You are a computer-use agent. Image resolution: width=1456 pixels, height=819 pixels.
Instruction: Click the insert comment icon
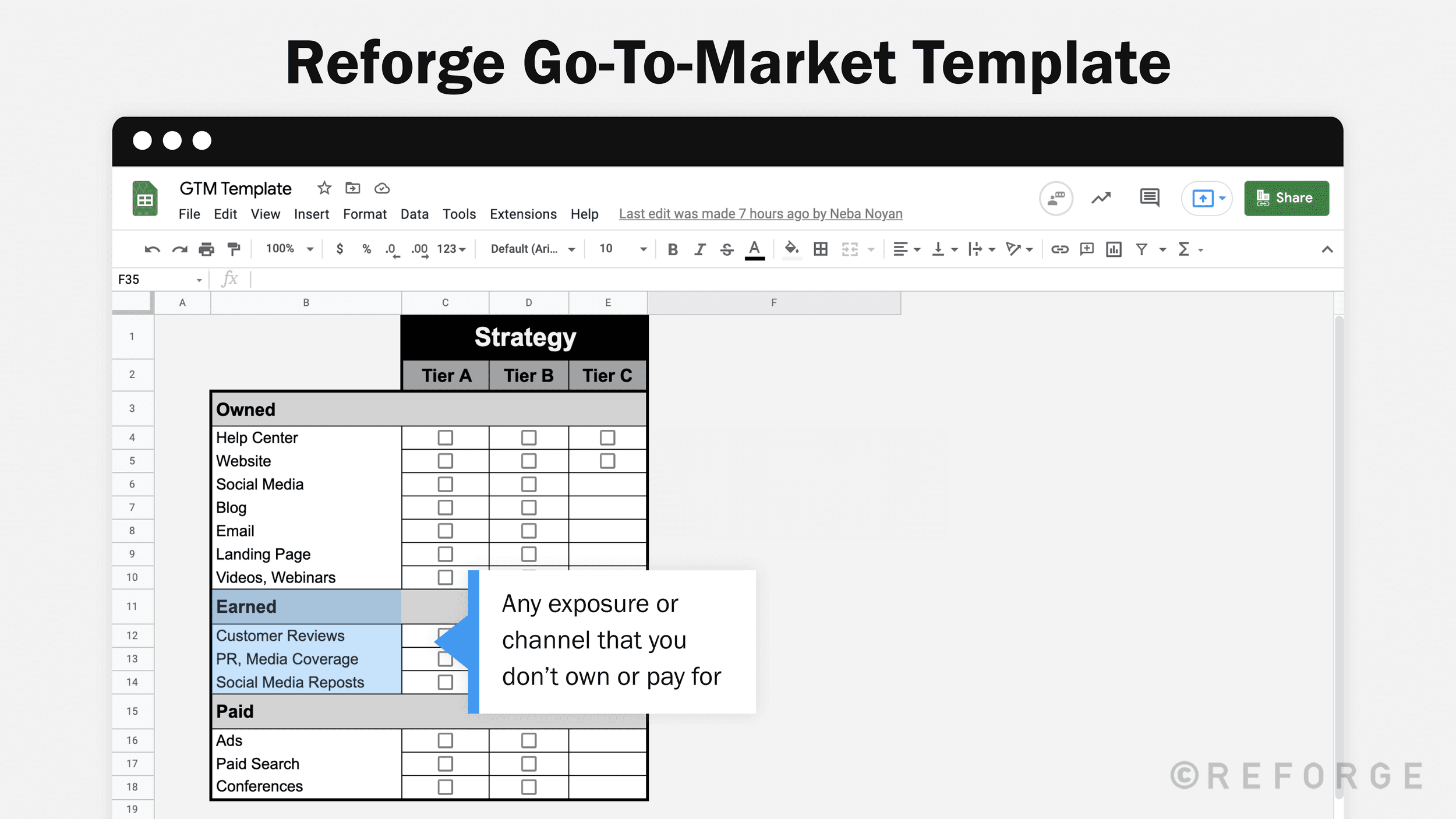tap(1086, 249)
